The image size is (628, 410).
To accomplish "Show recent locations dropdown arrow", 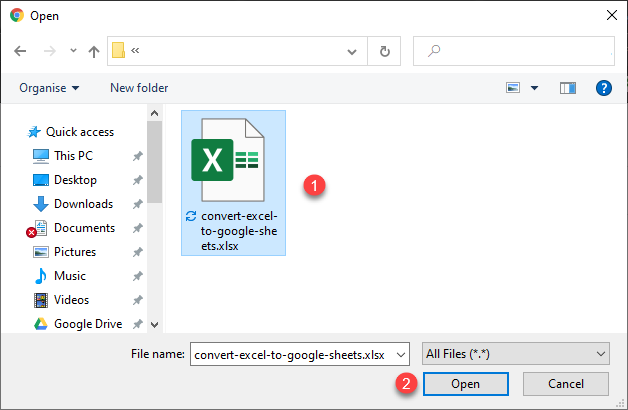I will (x=72, y=51).
